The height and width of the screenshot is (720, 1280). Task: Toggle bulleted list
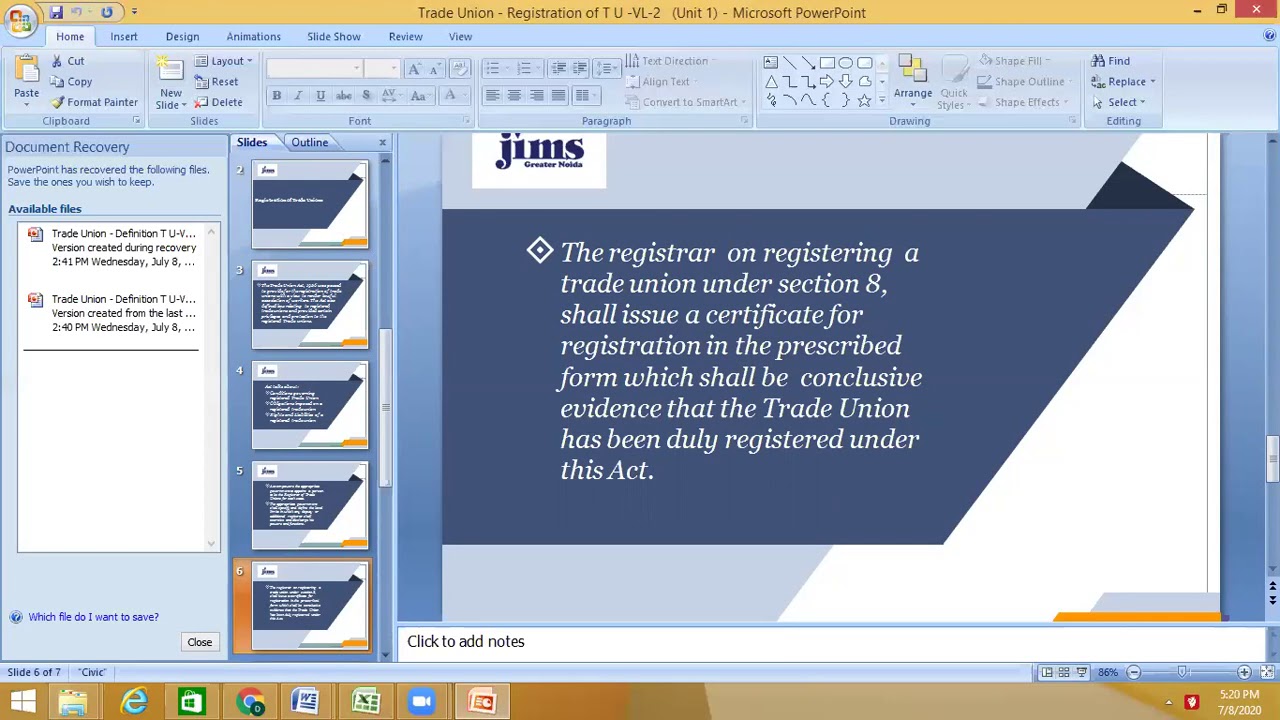click(x=494, y=68)
